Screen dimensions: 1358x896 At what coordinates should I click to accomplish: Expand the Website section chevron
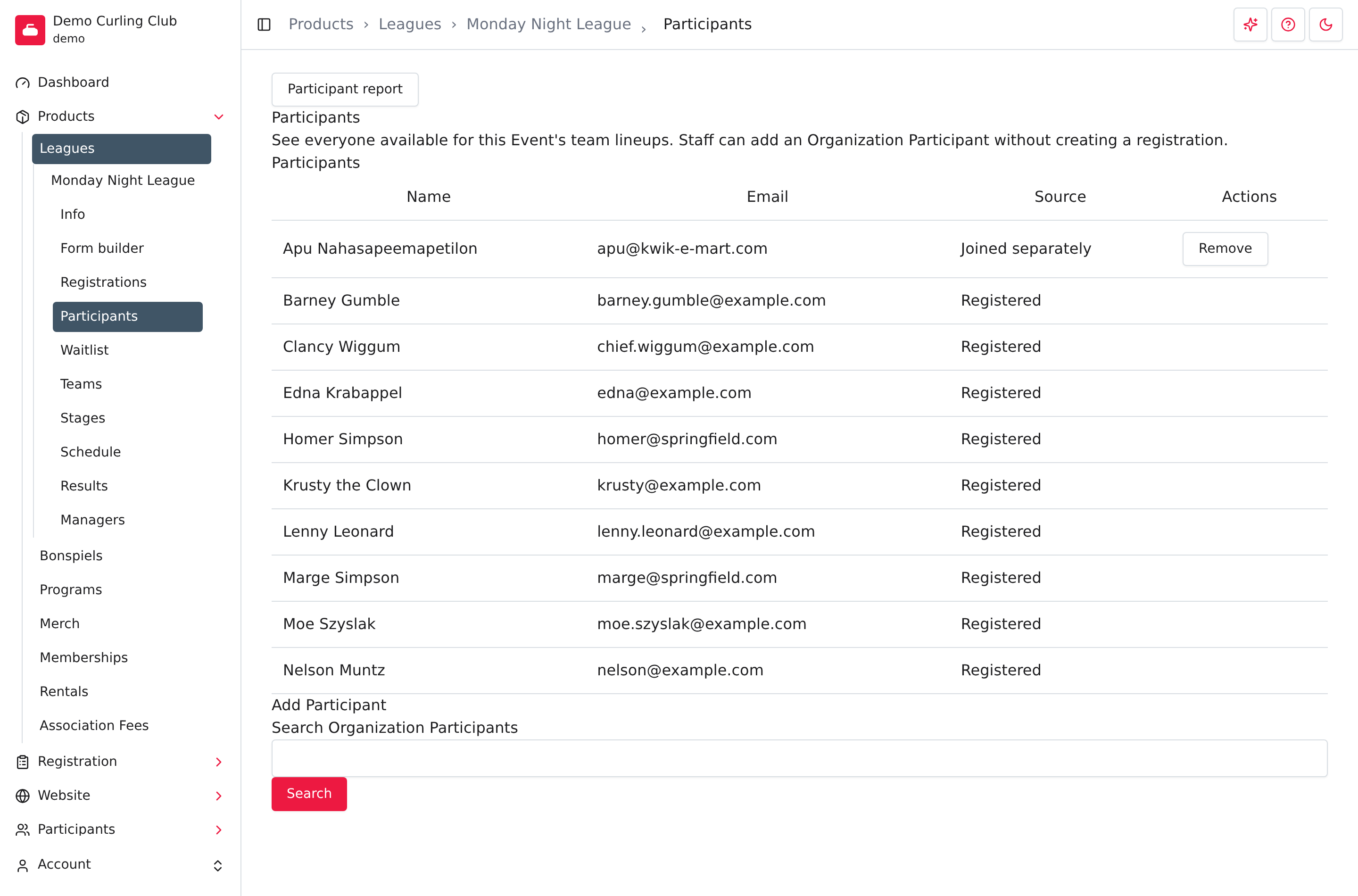click(x=218, y=796)
